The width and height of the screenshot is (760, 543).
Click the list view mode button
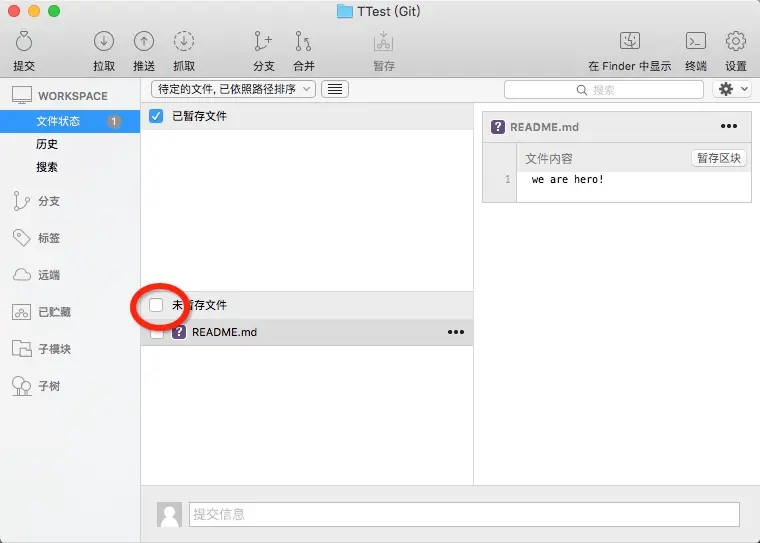pos(335,89)
